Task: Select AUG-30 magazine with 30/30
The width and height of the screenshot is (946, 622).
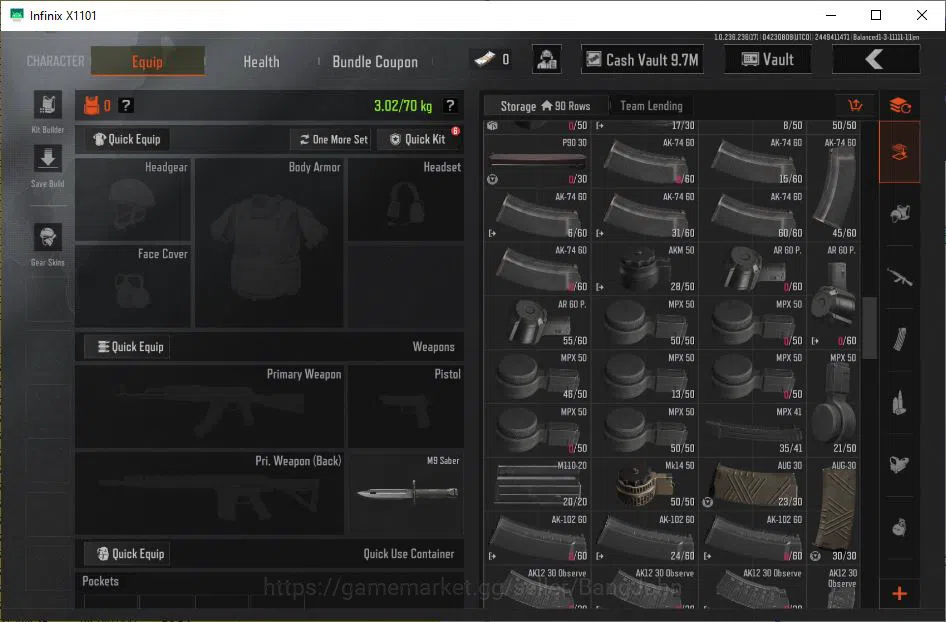Action: (834, 511)
